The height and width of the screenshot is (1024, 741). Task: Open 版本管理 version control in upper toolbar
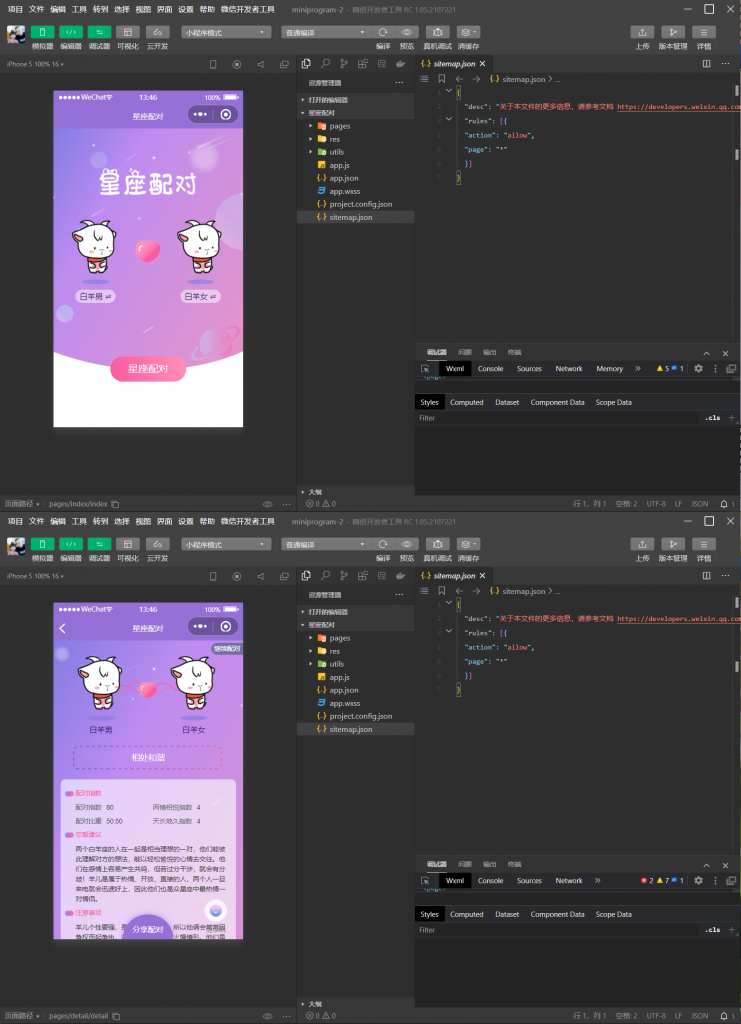[673, 32]
